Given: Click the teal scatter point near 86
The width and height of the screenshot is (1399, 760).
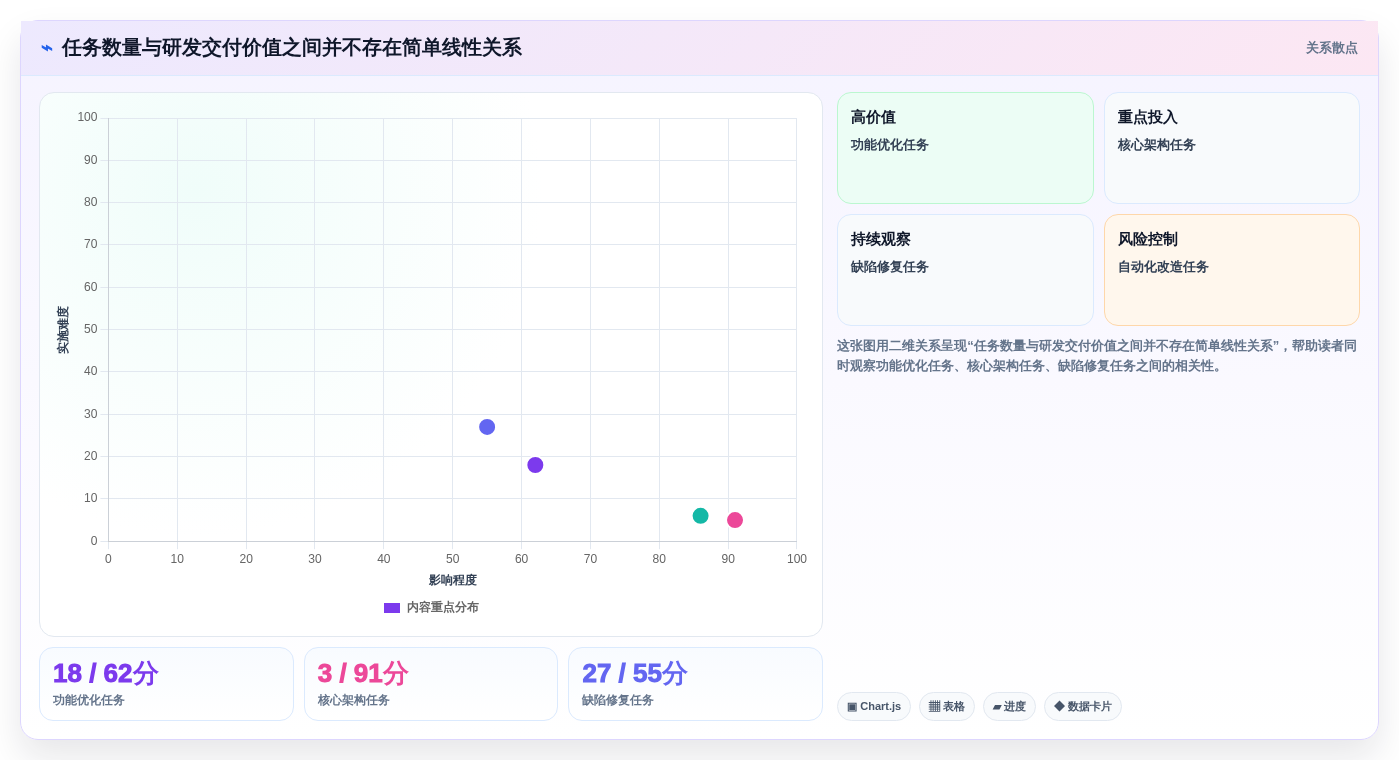Looking at the screenshot, I should (x=700, y=516).
